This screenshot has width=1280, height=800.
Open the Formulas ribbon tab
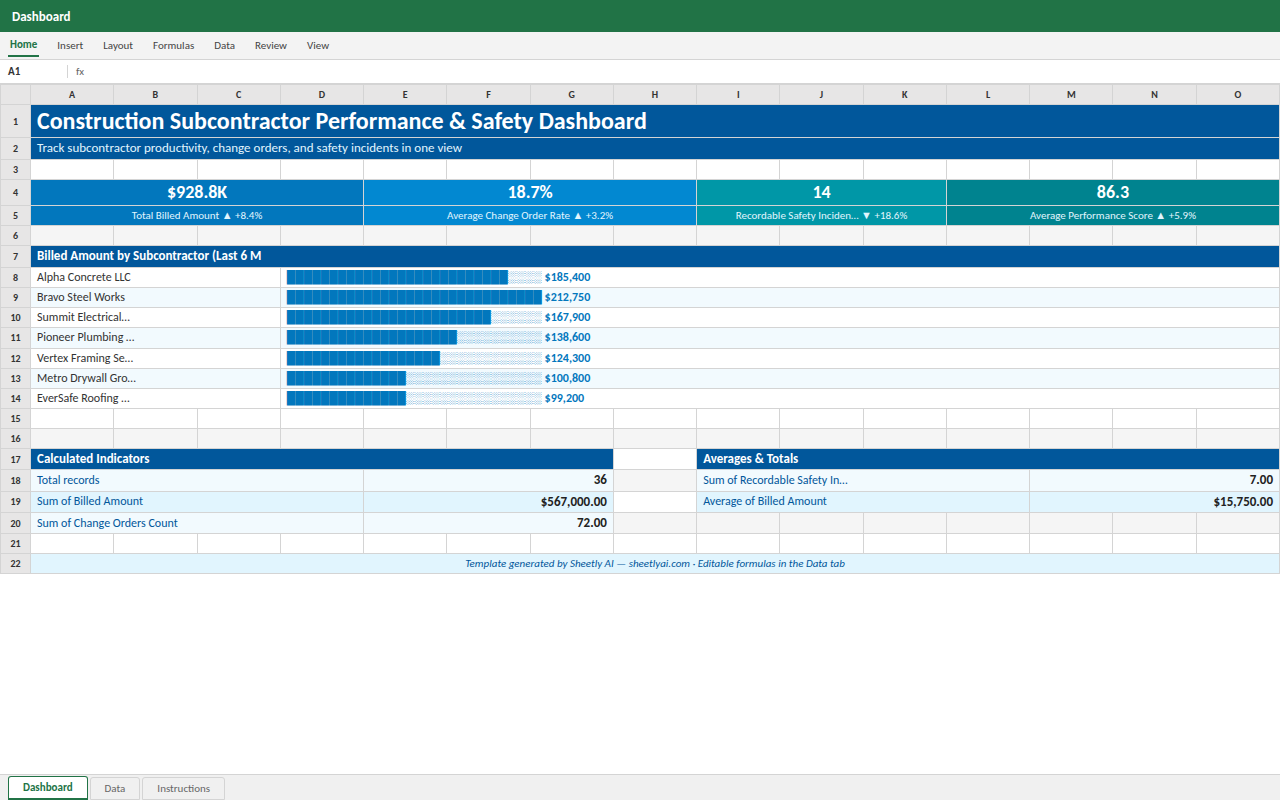pyautogui.click(x=173, y=46)
